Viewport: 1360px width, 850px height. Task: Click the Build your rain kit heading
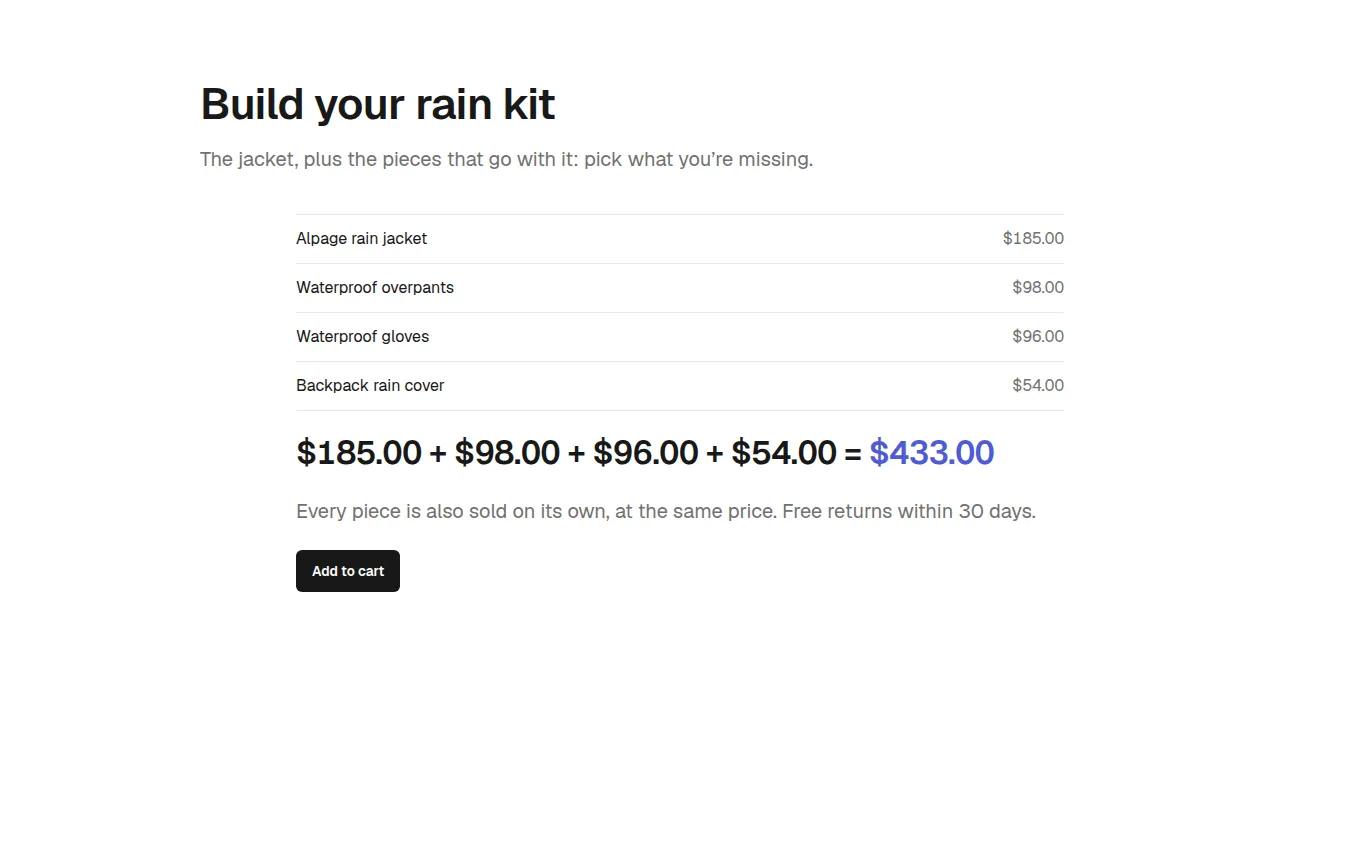tap(378, 104)
